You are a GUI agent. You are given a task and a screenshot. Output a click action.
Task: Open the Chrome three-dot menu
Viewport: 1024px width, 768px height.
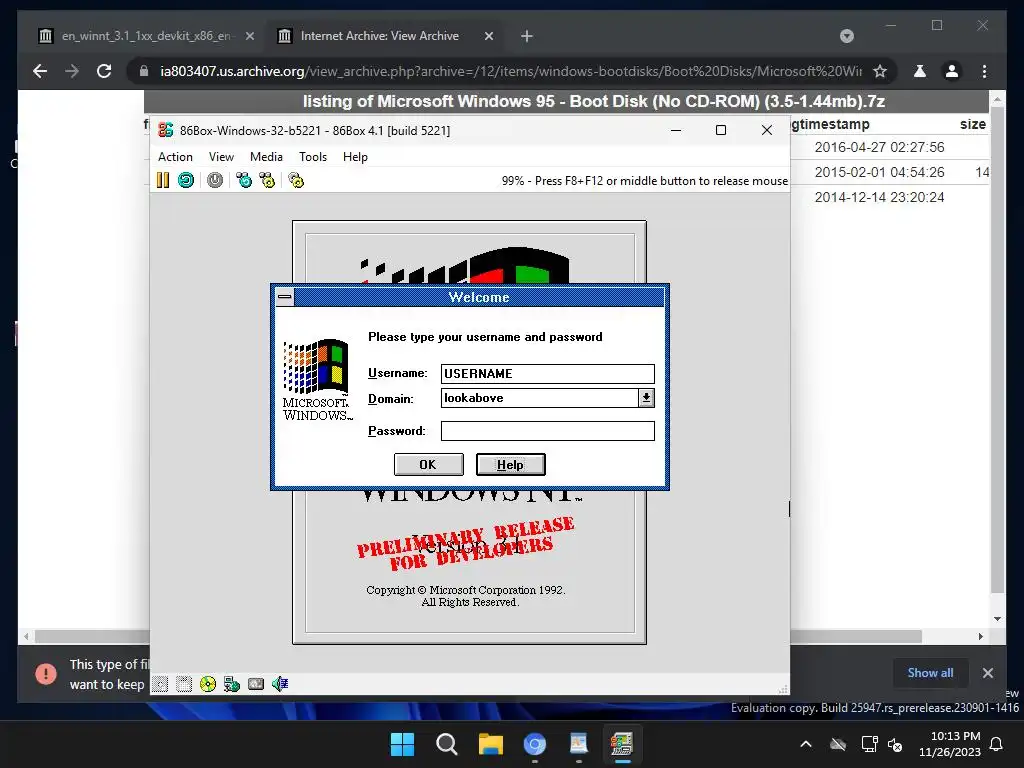click(x=984, y=71)
